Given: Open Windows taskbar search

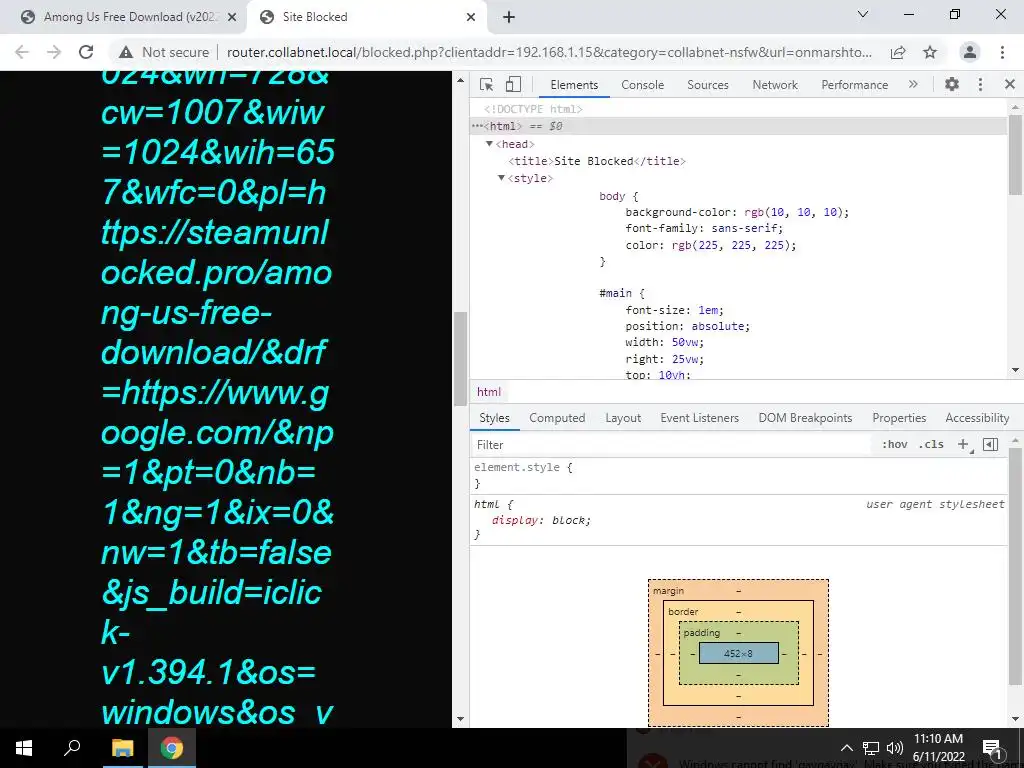Looking at the screenshot, I should (x=72, y=748).
